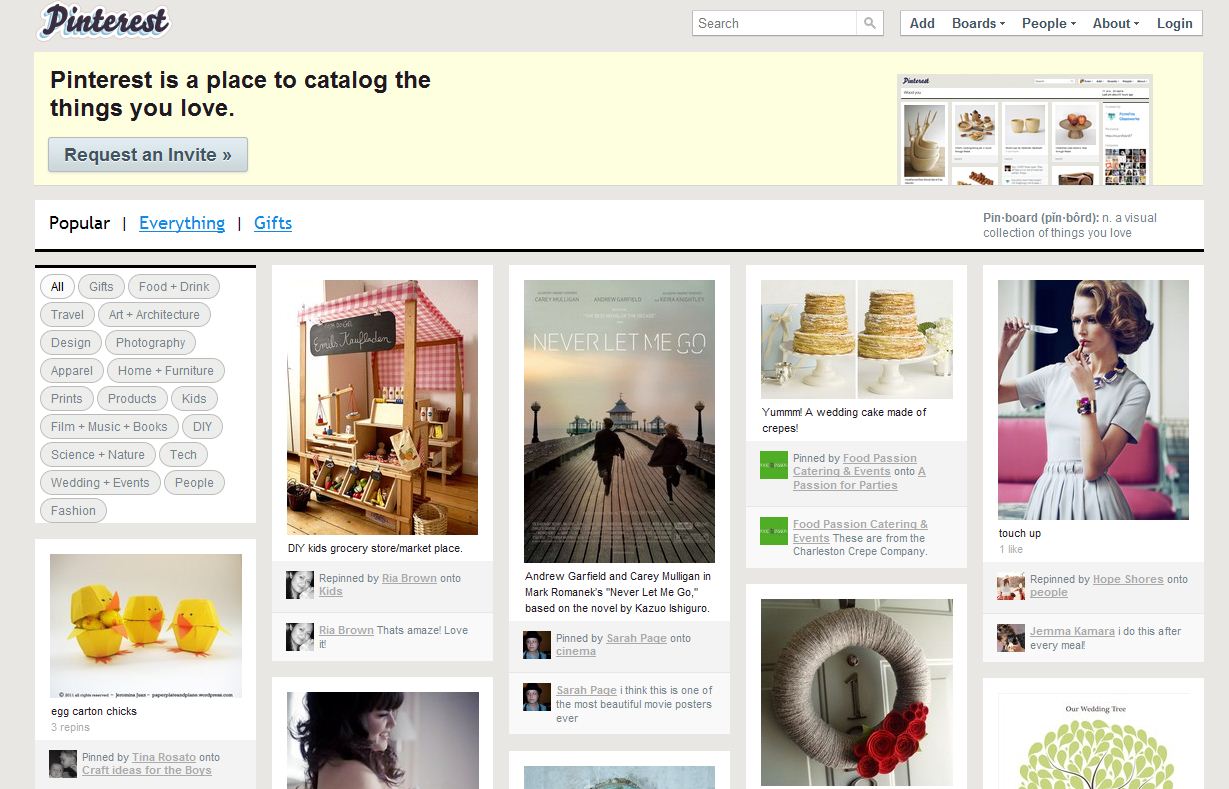Select the All category filter

[57, 287]
